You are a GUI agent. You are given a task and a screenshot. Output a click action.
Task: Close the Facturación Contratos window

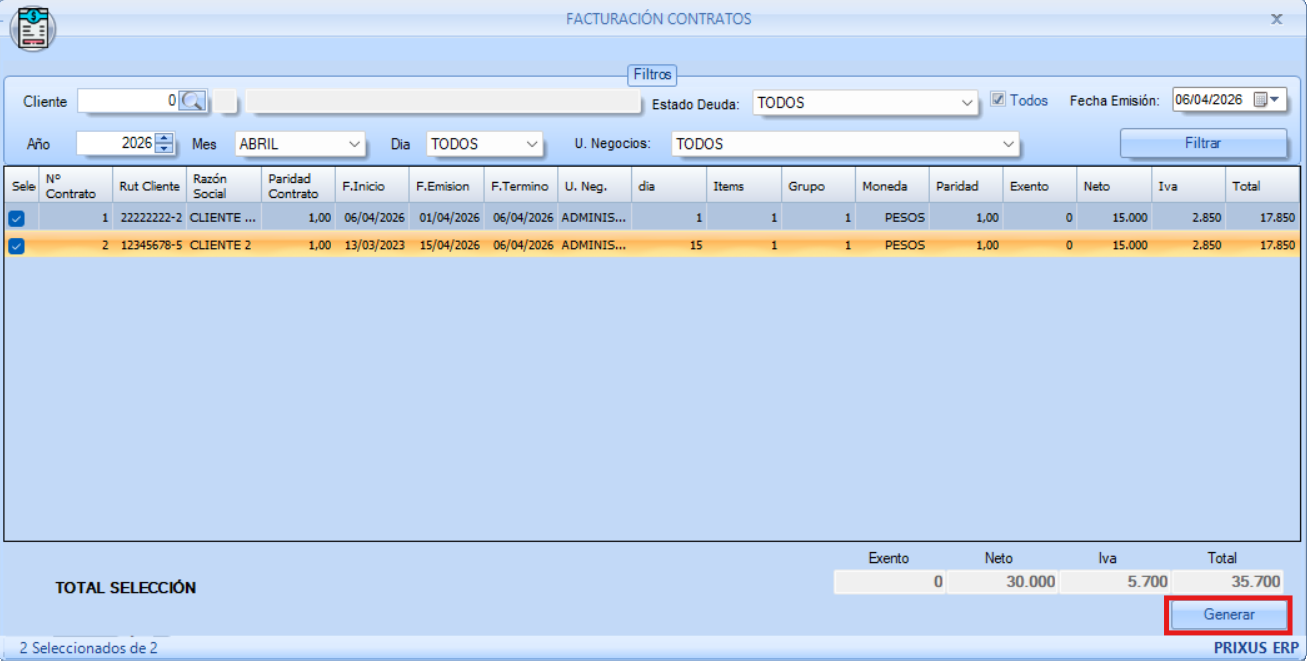[1277, 19]
